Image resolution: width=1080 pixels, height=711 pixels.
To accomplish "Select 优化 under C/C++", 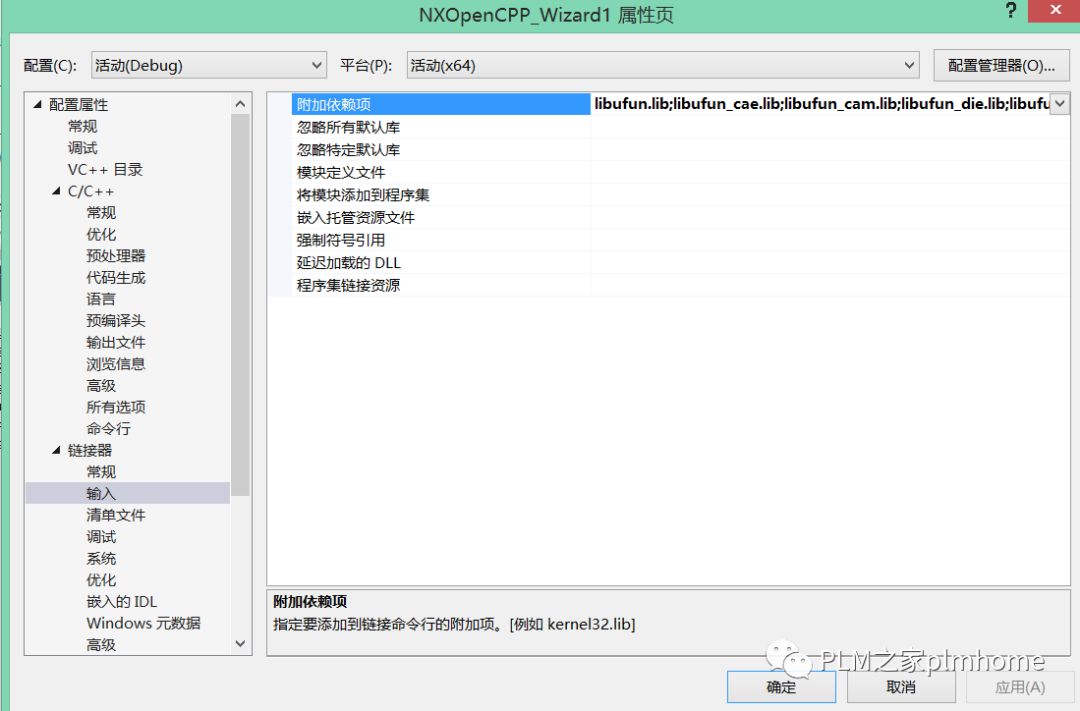I will (x=101, y=234).
